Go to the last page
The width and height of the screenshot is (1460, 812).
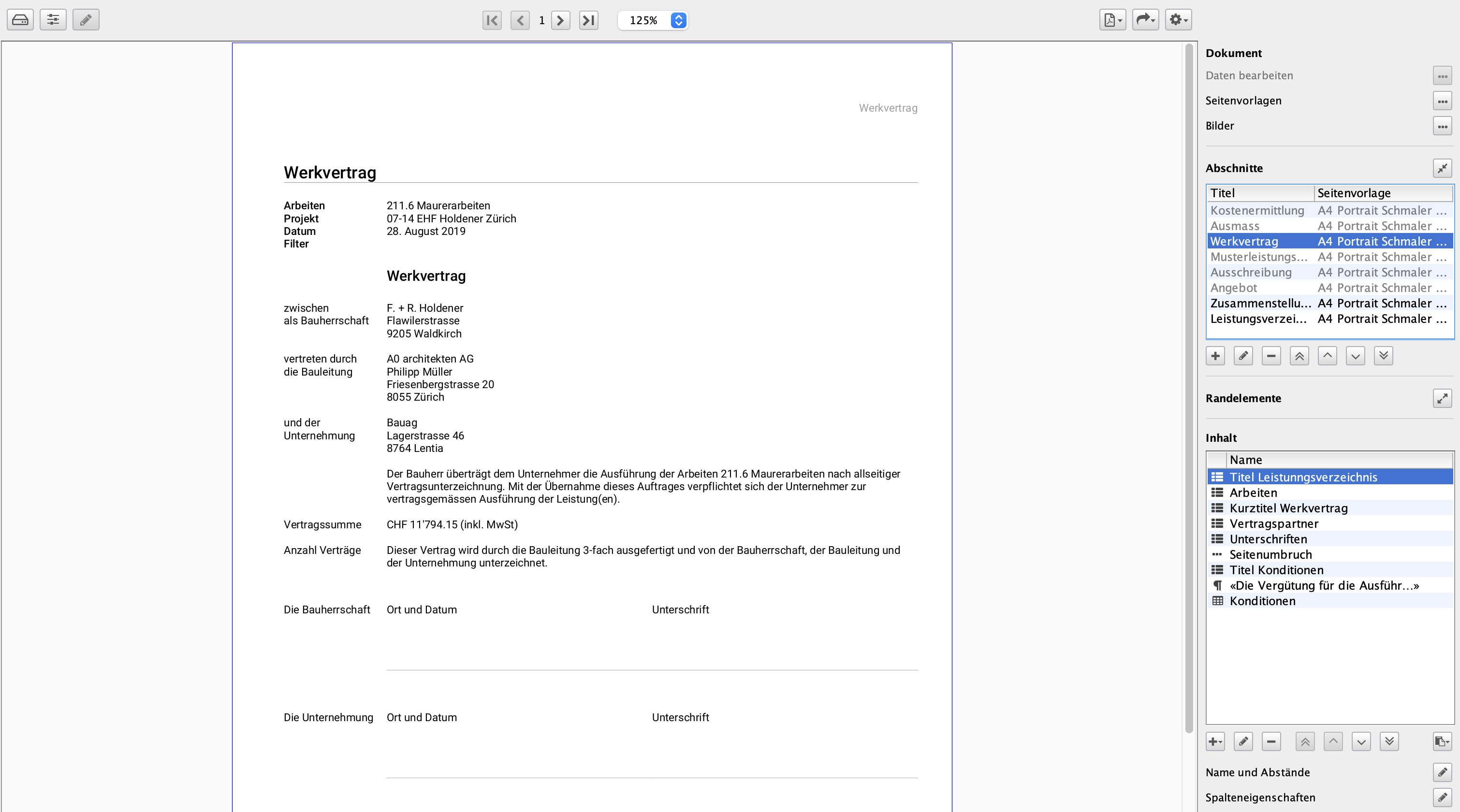coord(588,20)
